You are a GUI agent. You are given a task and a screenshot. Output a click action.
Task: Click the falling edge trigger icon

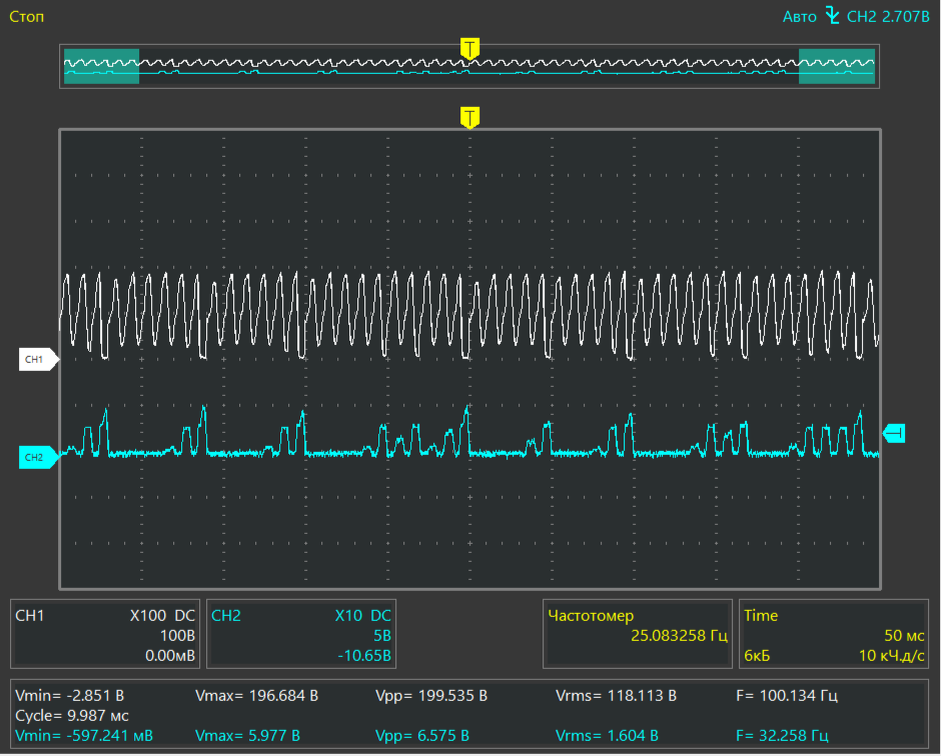coord(832,16)
